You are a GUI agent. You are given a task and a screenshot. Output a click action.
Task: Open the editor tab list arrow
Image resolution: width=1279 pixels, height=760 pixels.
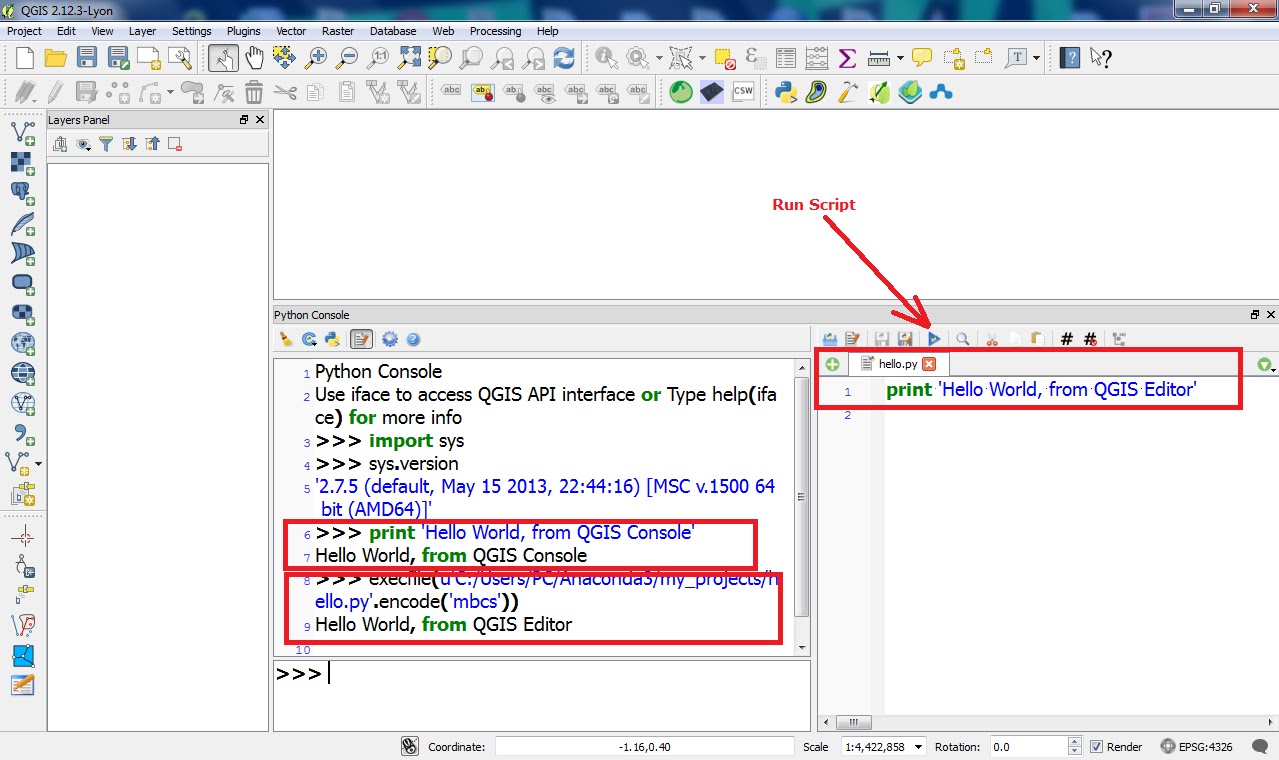point(1267,366)
